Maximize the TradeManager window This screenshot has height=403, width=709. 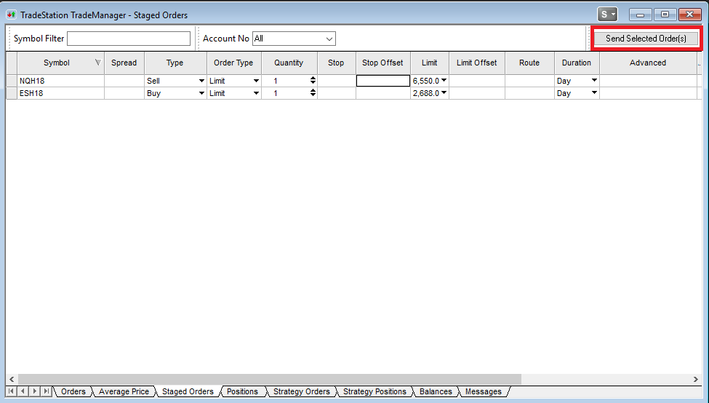(x=665, y=14)
